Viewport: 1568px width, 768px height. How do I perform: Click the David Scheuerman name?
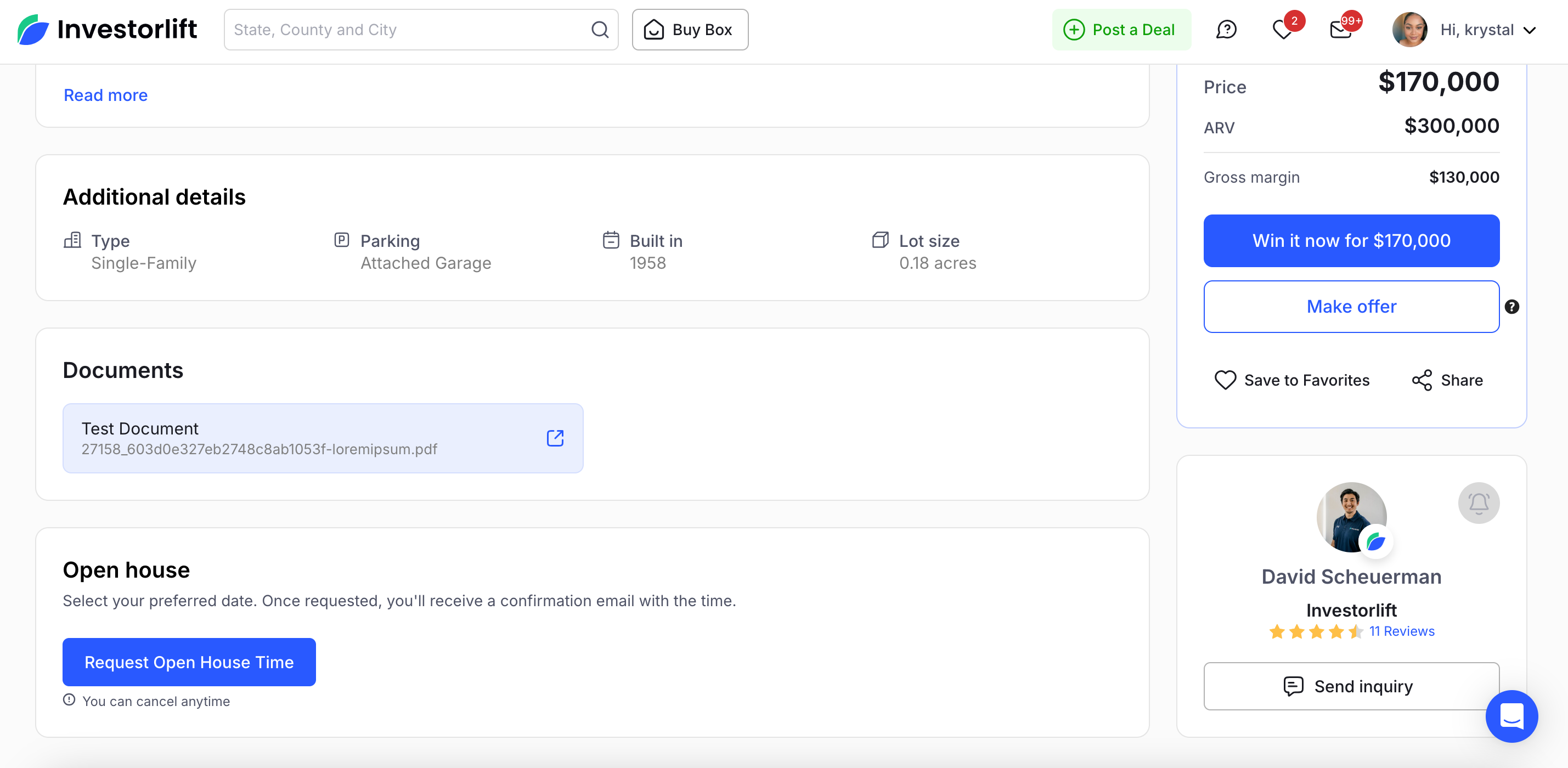click(1351, 577)
